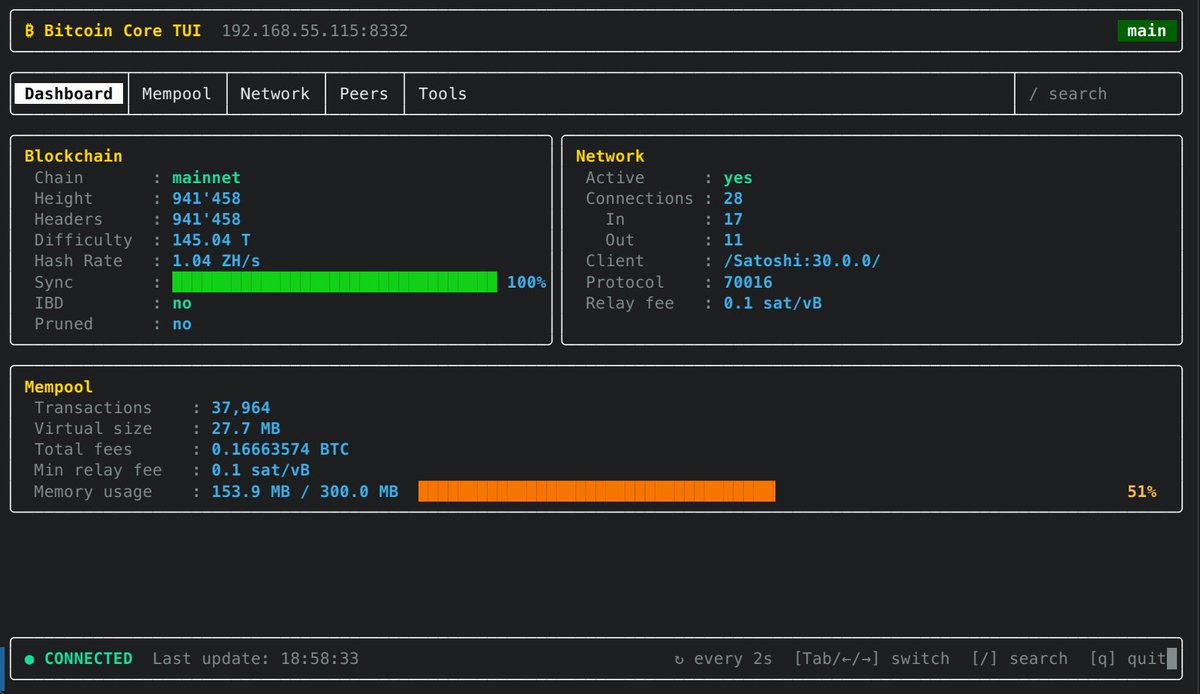Select the chain value mainnet

pos(206,178)
